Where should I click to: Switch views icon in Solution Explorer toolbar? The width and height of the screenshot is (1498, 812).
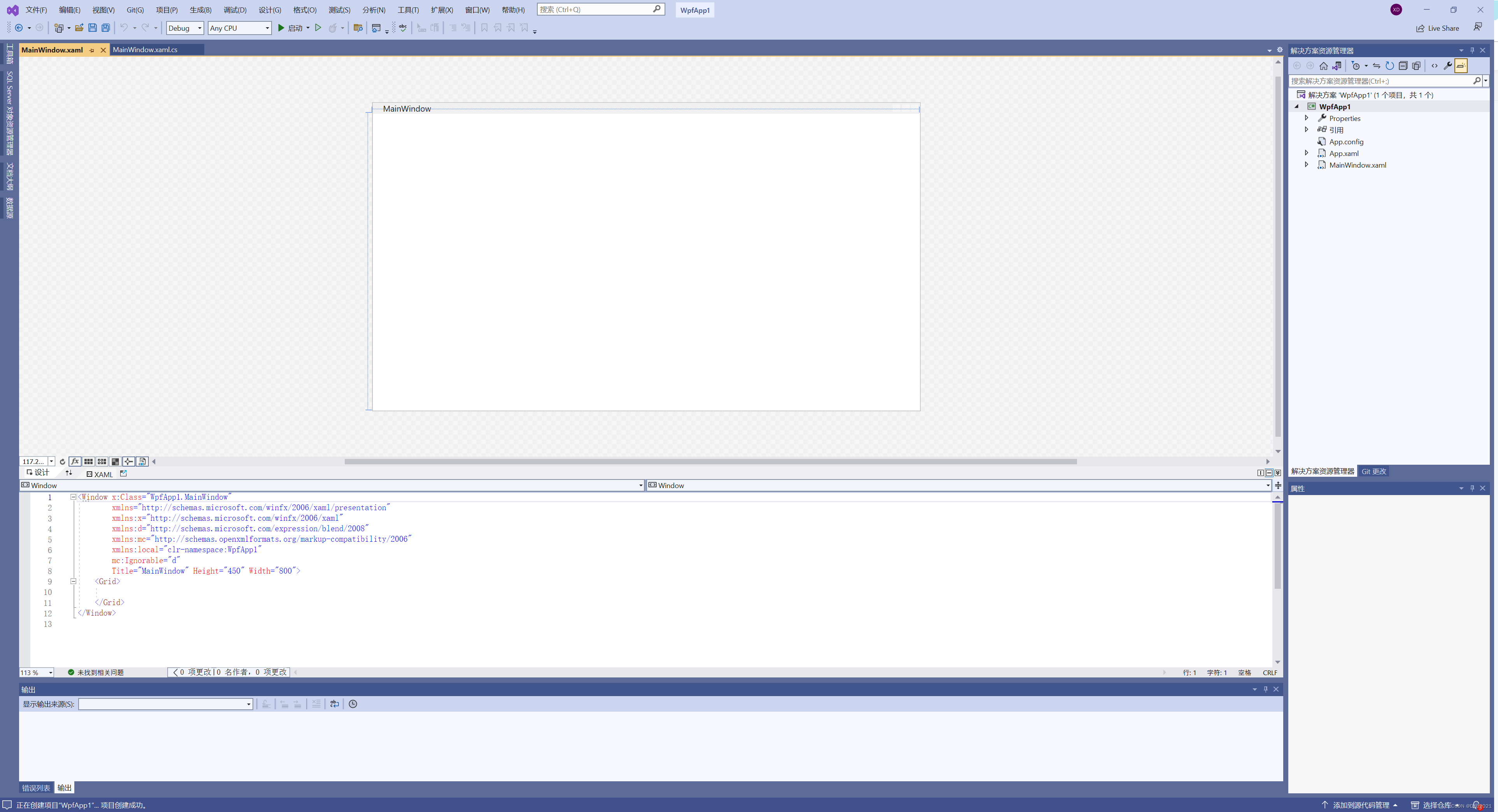point(1337,66)
